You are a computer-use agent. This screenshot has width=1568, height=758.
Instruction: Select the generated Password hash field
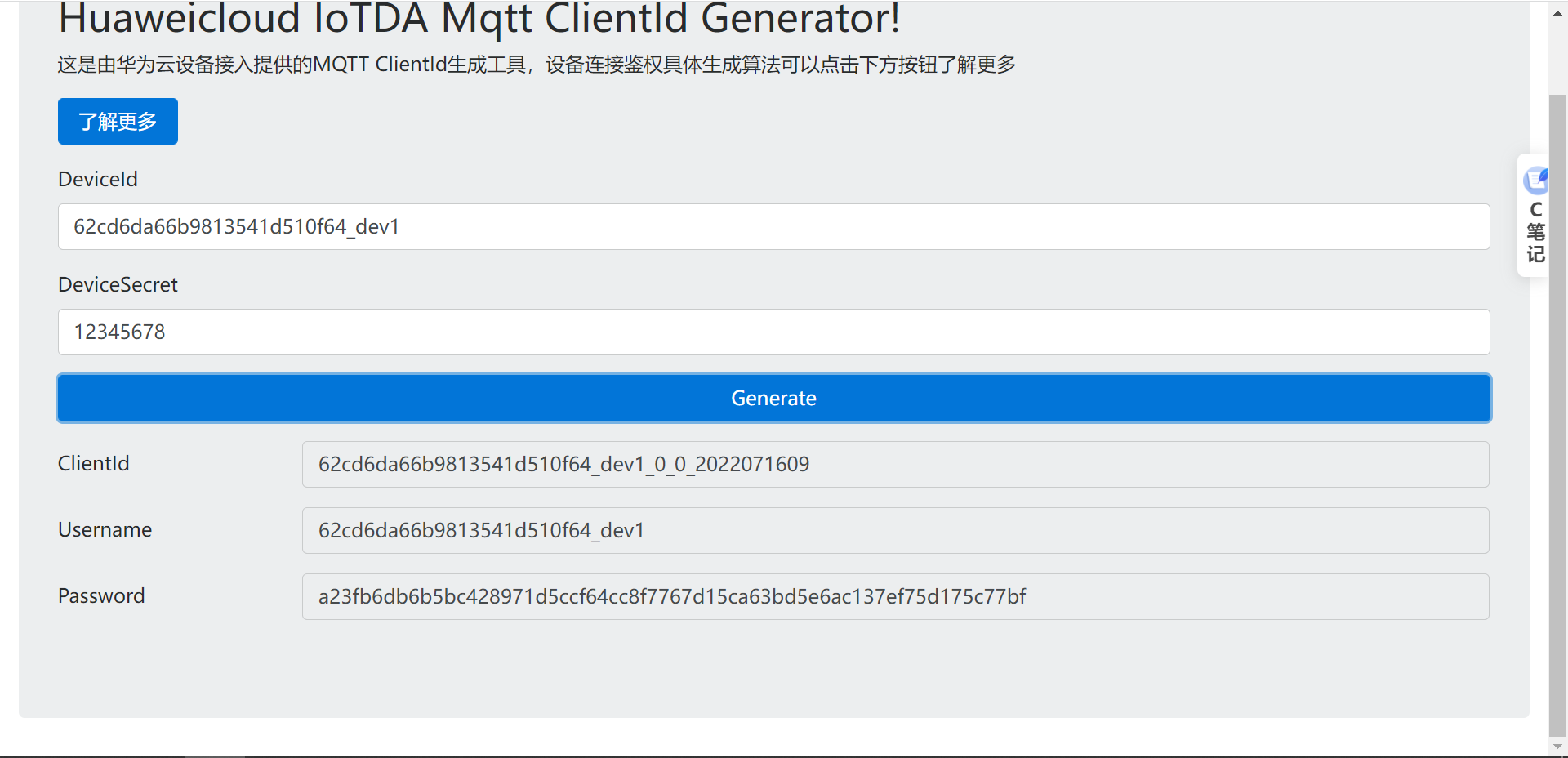point(895,596)
